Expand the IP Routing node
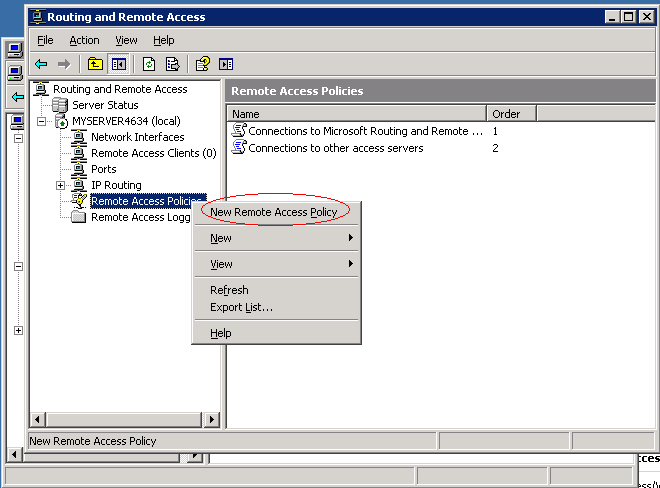This screenshot has height=488, width=660. click(x=60, y=185)
